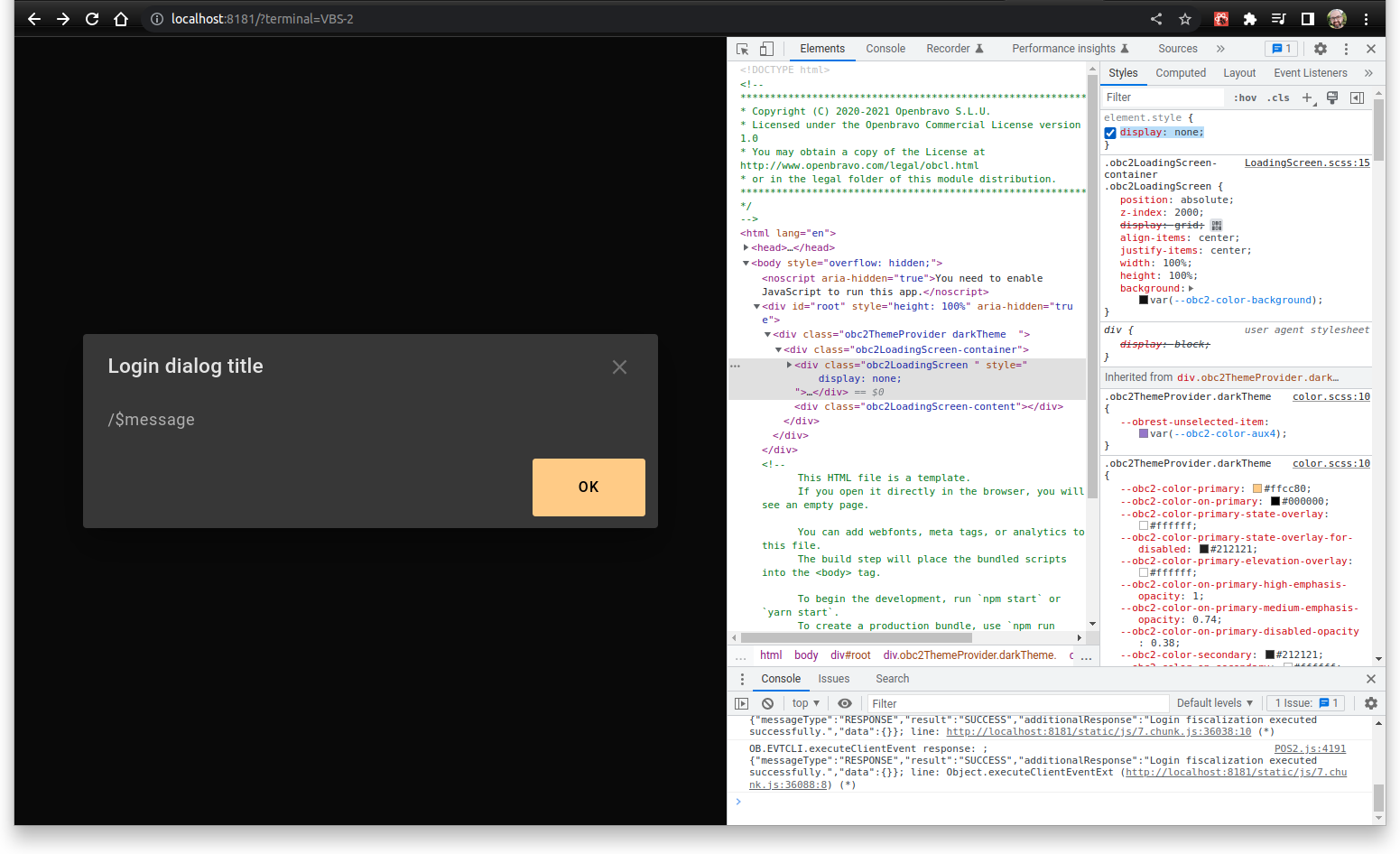Open the new style rule plus icon

point(1307,97)
